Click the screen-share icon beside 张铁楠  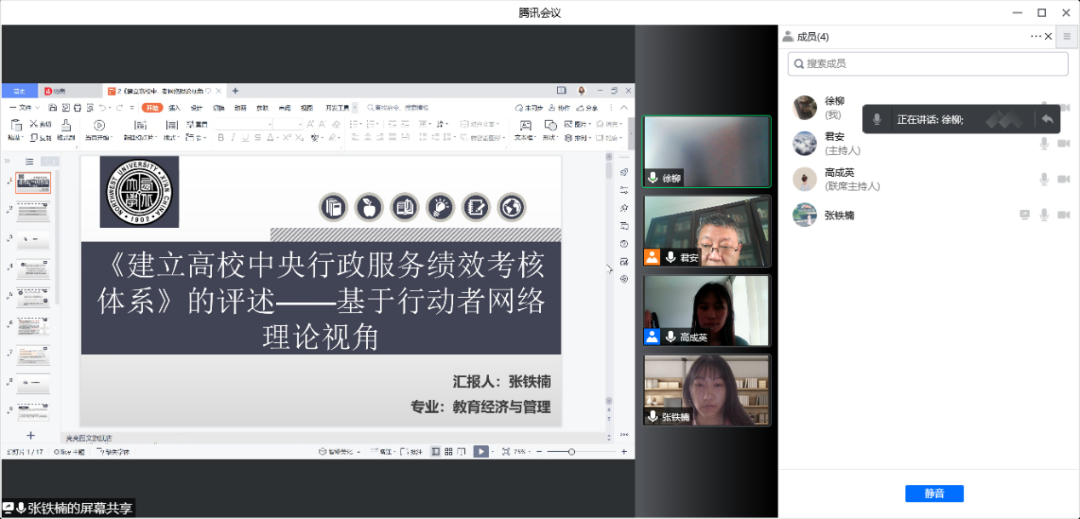pos(1024,215)
